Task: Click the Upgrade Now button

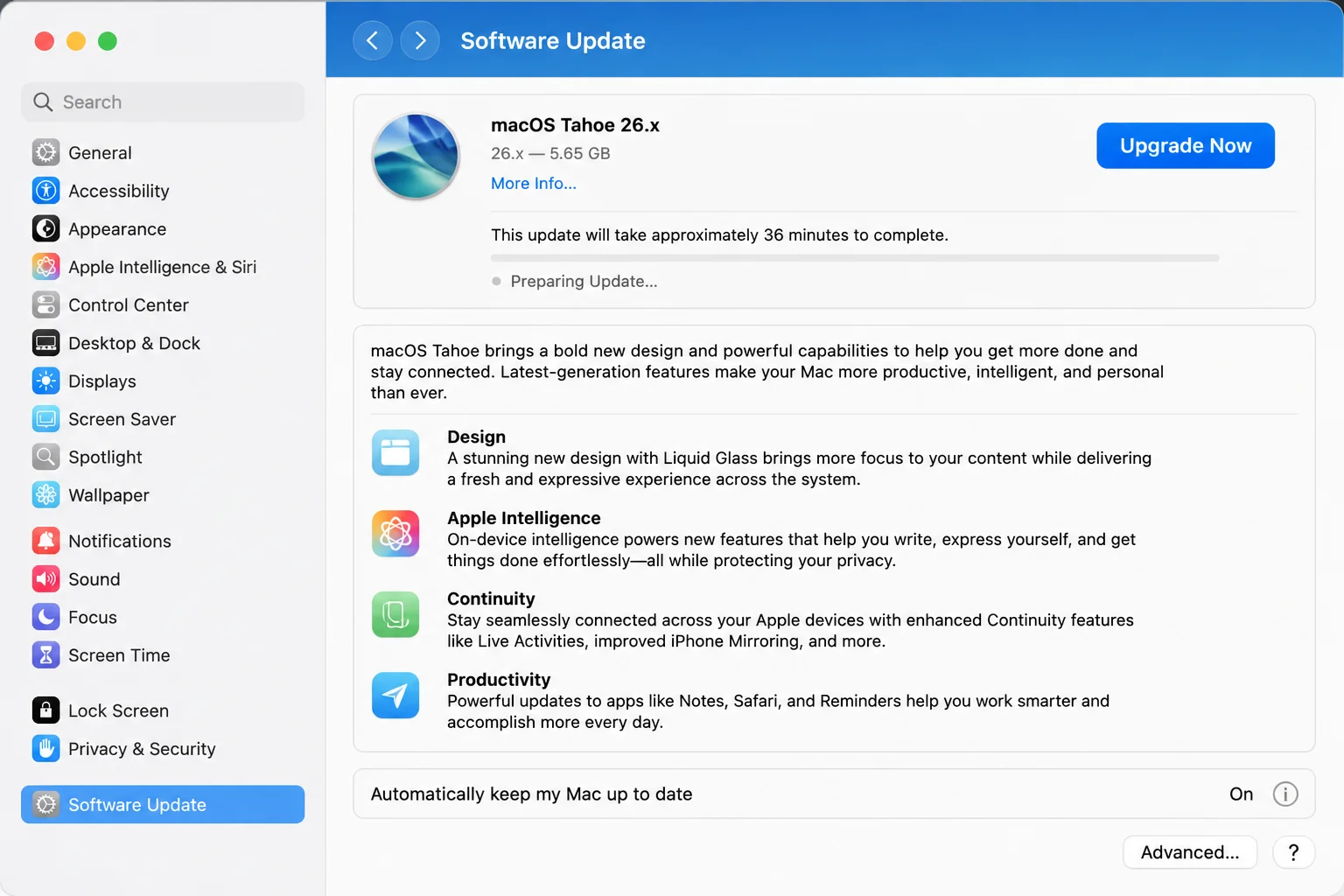Action: tap(1186, 145)
